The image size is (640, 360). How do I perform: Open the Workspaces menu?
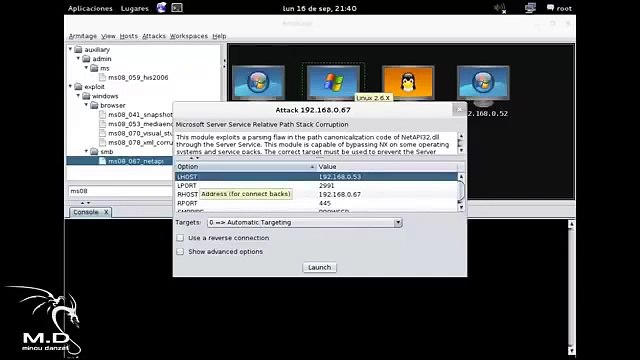189,36
